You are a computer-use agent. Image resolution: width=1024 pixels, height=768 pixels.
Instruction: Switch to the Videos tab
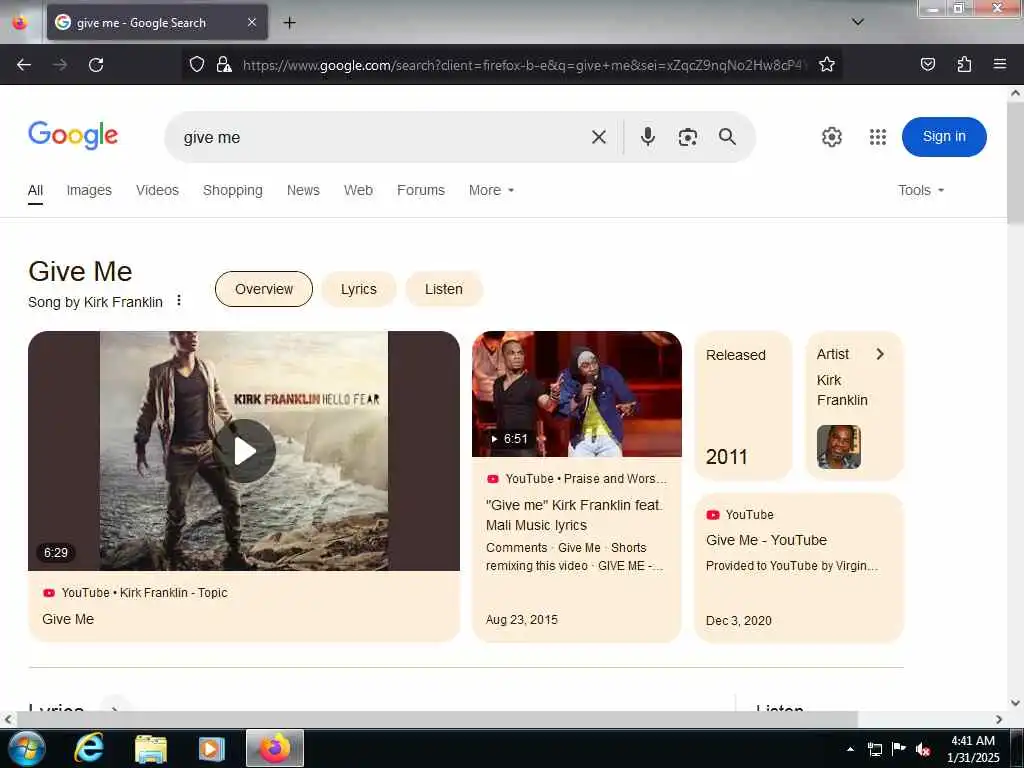click(157, 190)
